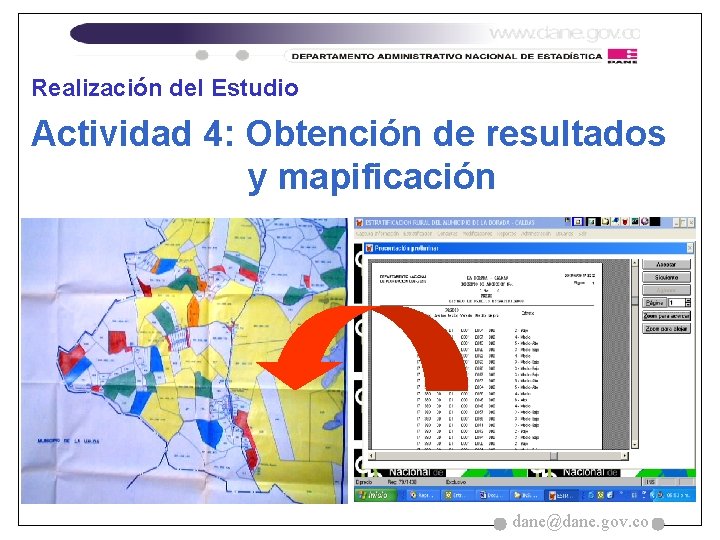Screen dimensions: 720x540
Task: Click the Siguiente button in preview window
Action: click(x=666, y=277)
